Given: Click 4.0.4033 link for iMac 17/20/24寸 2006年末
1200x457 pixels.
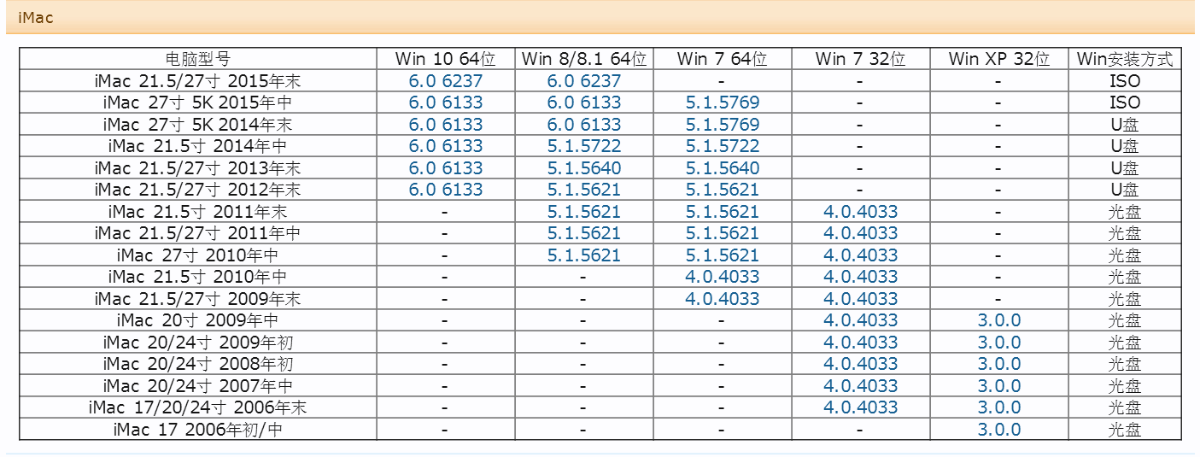Looking at the screenshot, I should (861, 408).
